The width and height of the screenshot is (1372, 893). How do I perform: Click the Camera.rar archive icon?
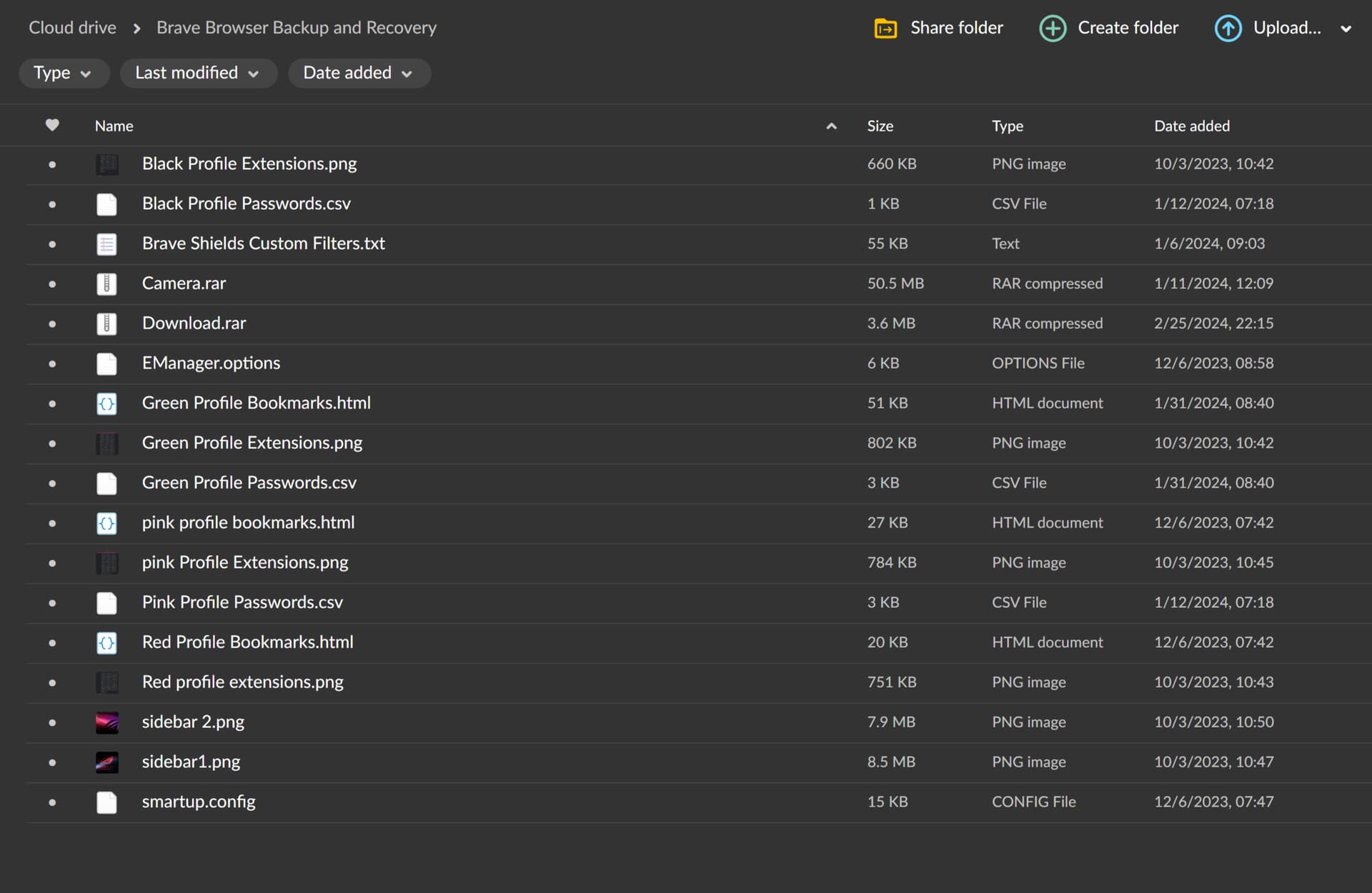pyautogui.click(x=106, y=284)
